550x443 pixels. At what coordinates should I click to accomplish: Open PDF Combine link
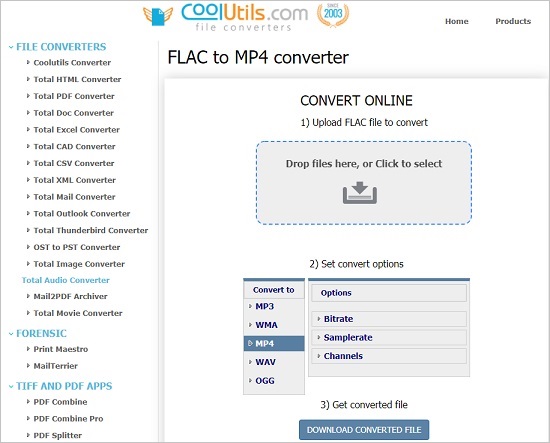click(60, 402)
